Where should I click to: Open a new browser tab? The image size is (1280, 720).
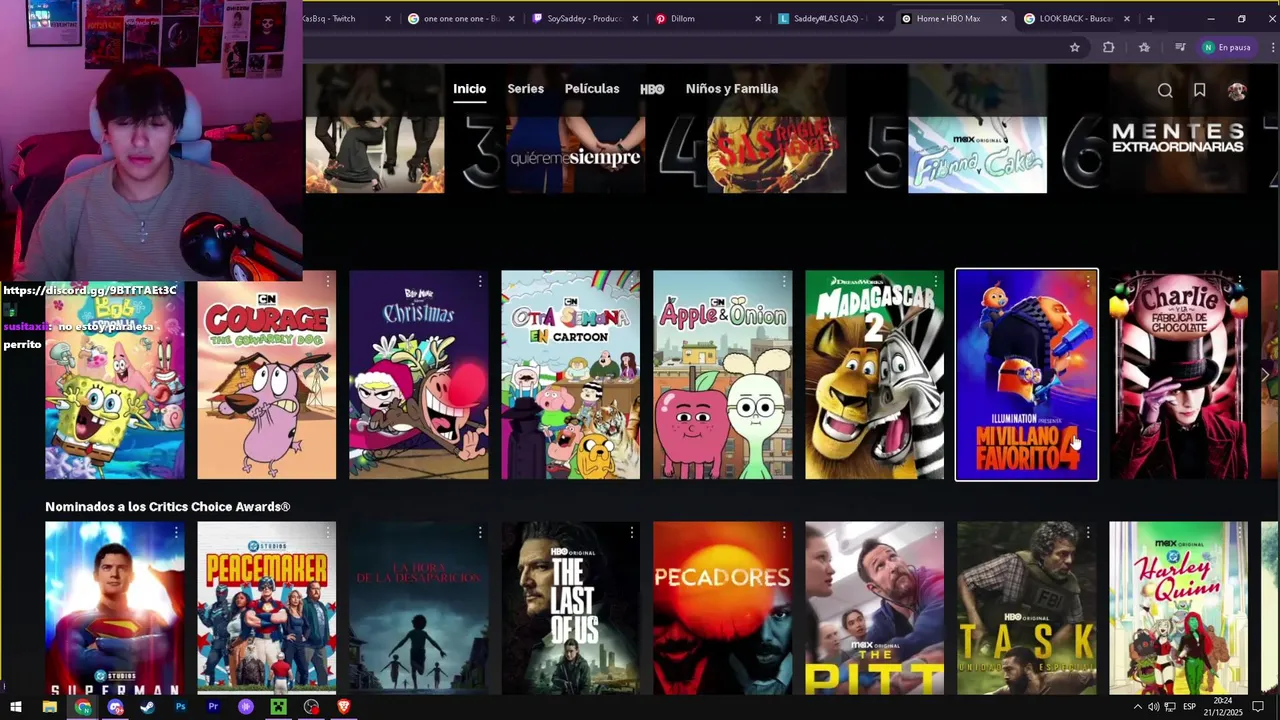coord(1150,18)
